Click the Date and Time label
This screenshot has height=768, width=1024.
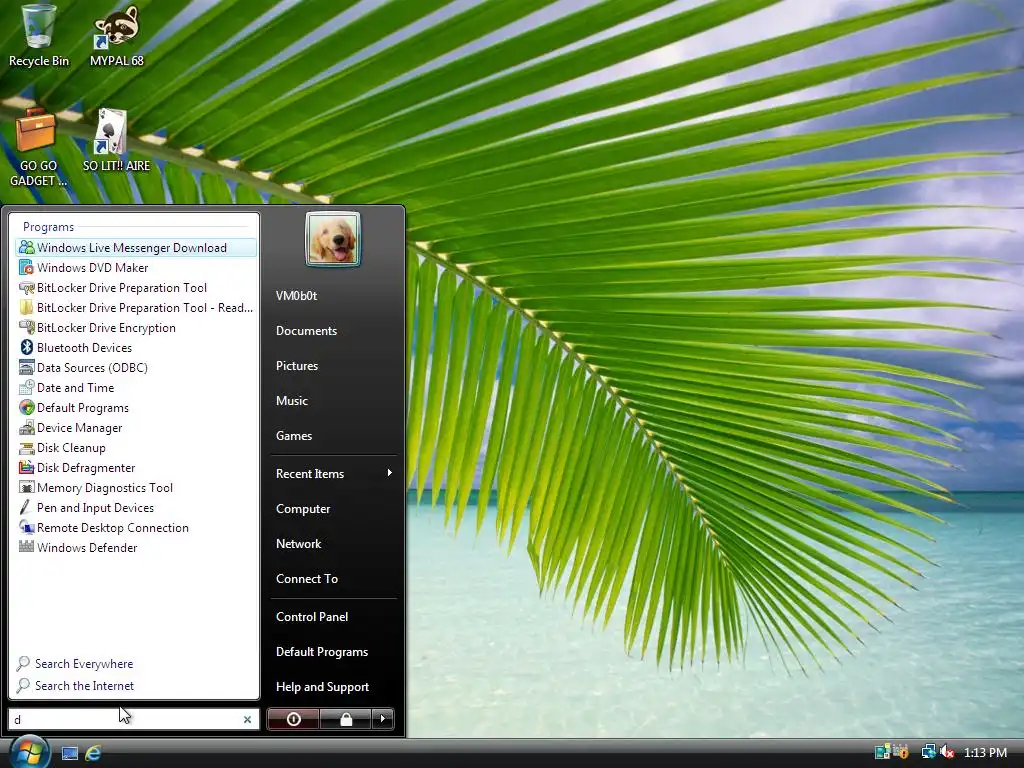76,388
